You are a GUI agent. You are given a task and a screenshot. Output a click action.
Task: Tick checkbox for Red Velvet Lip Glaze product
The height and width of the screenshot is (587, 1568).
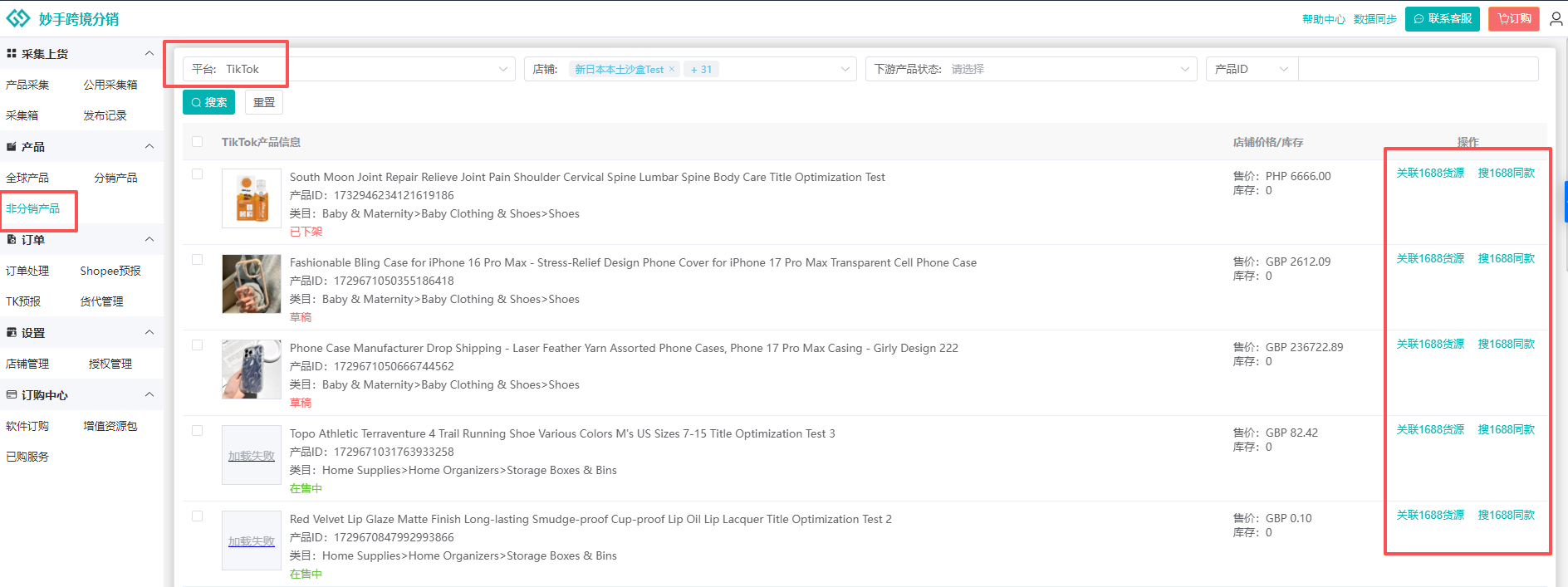pyautogui.click(x=197, y=516)
